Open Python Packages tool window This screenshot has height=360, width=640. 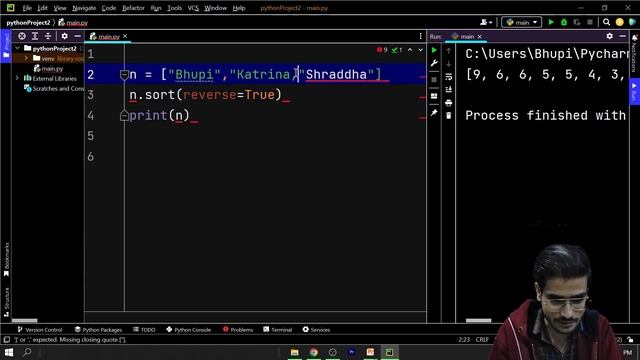point(98,329)
